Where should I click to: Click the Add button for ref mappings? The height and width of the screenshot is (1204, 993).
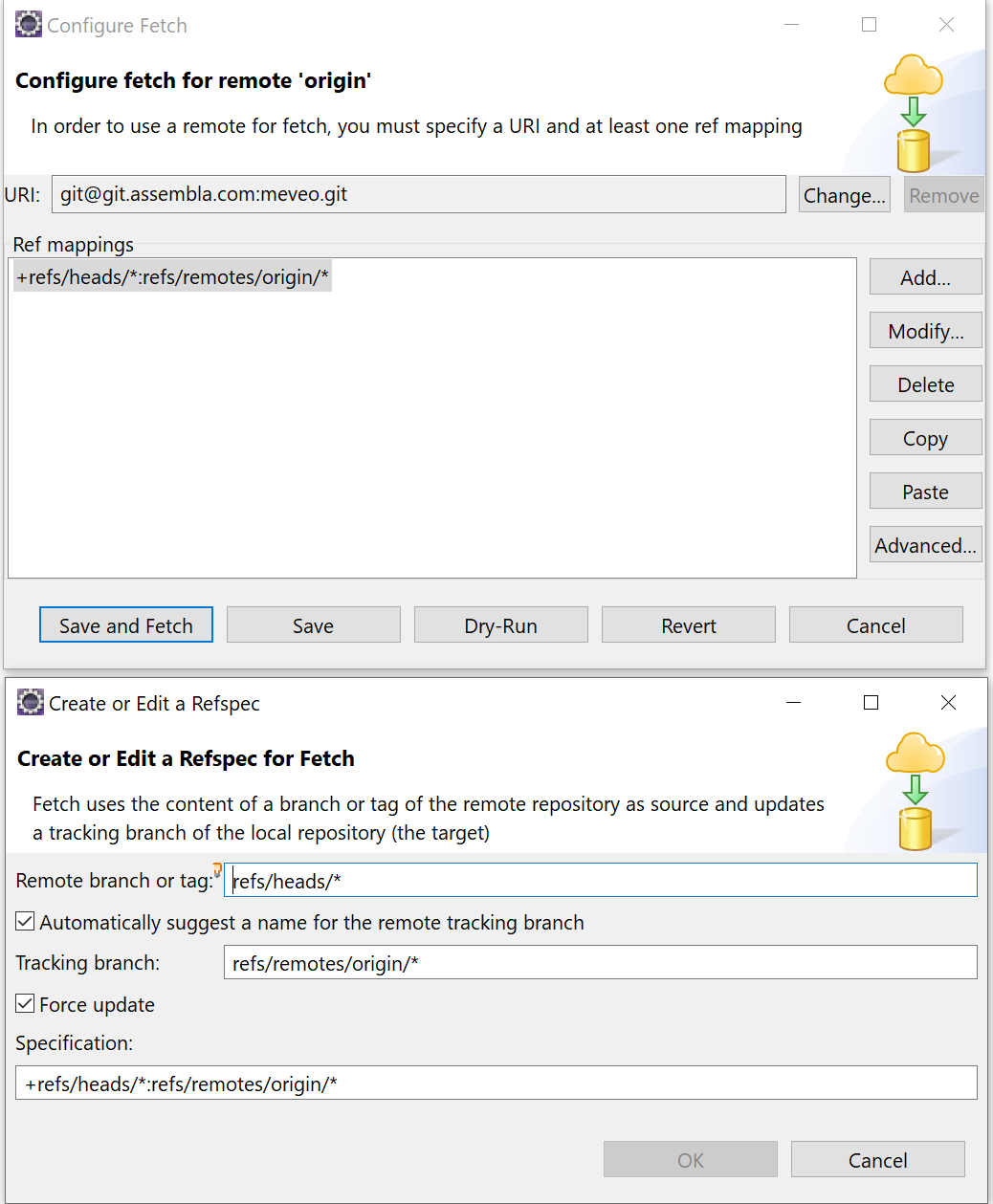pyautogui.click(x=924, y=276)
